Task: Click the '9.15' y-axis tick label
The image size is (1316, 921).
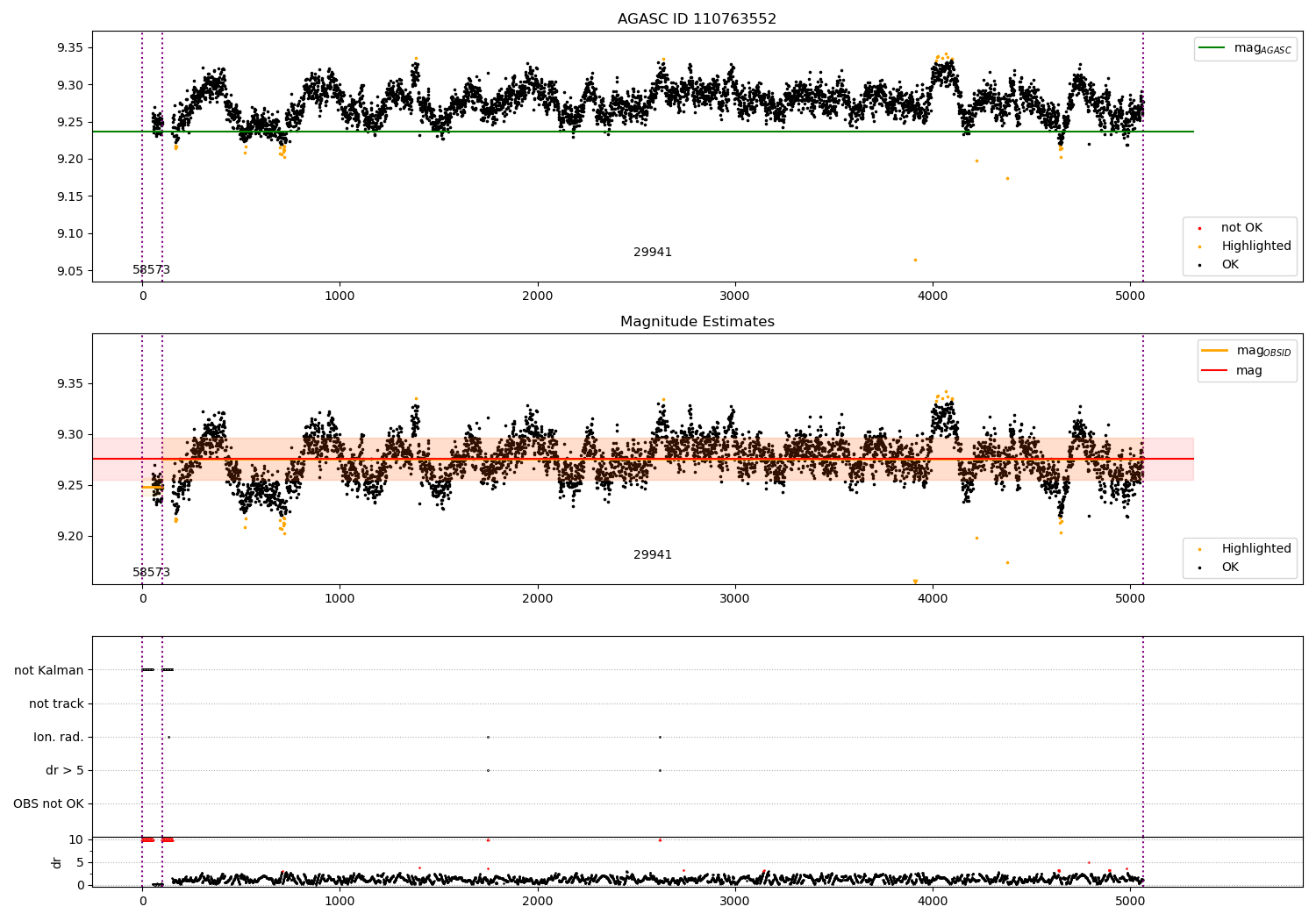Action: (x=70, y=196)
